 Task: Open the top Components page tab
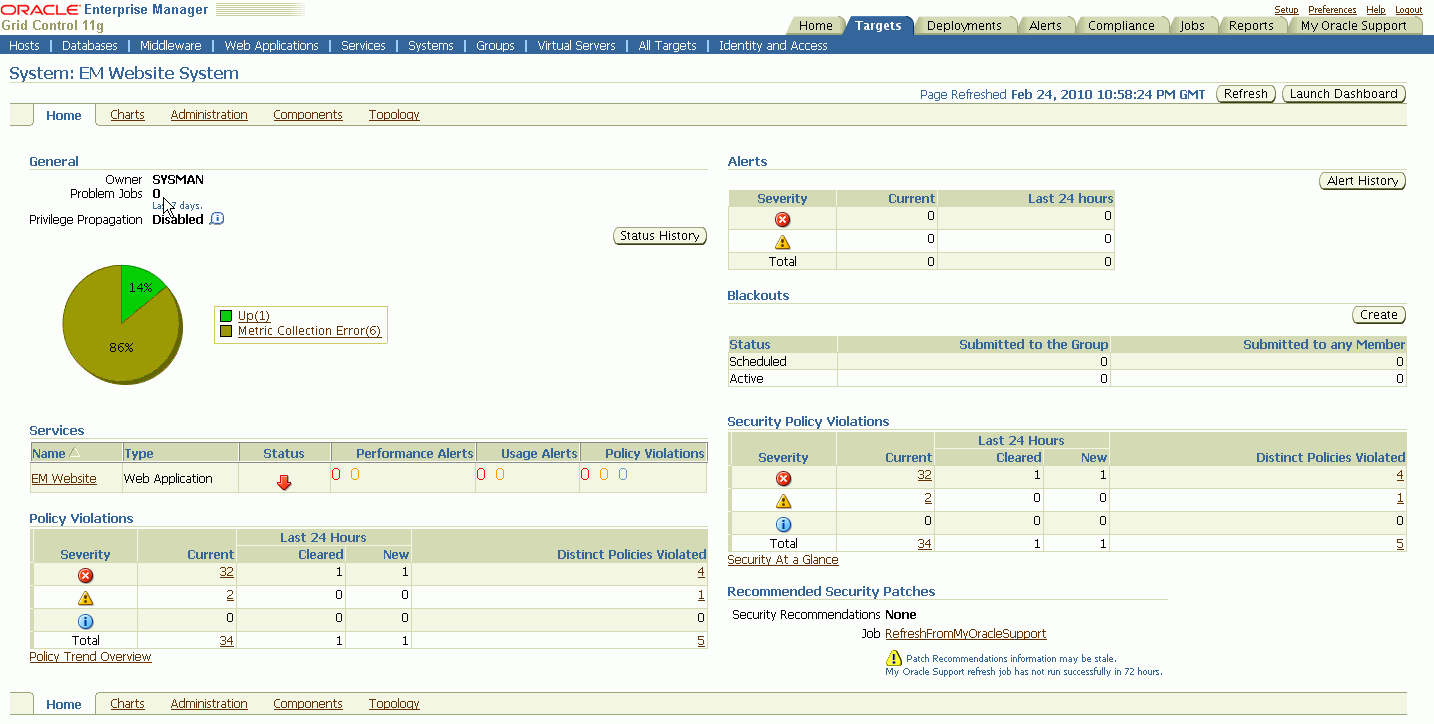click(308, 115)
